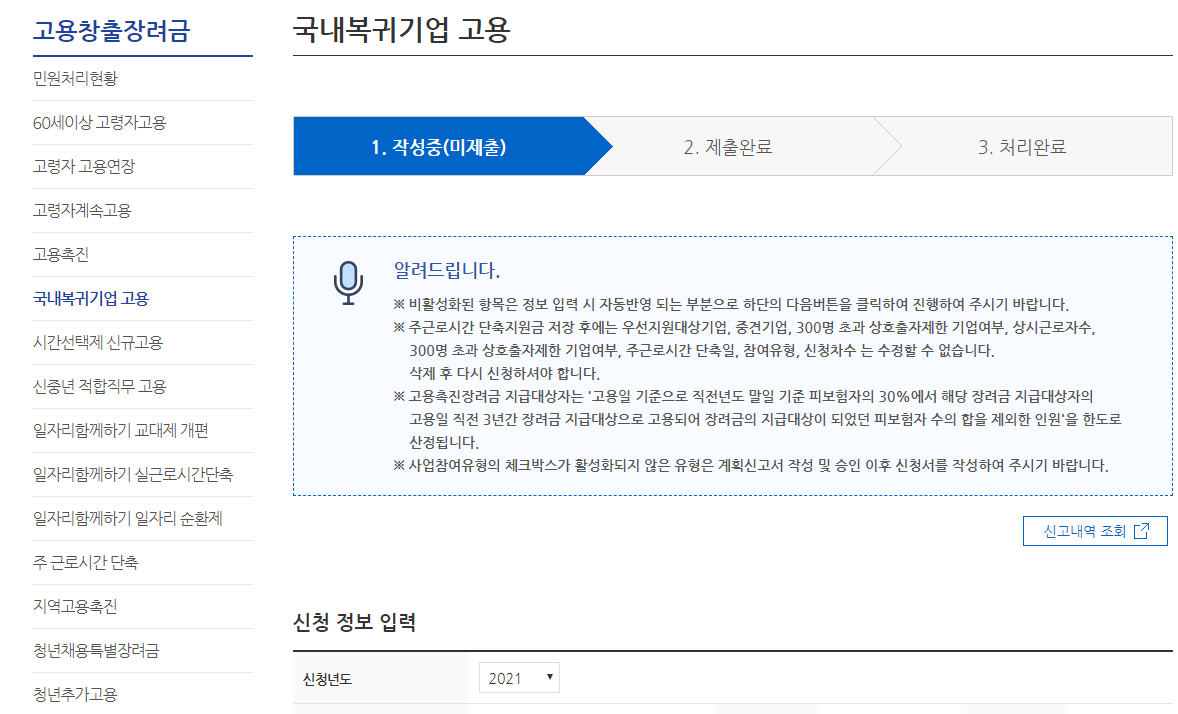Image resolution: width=1178 pixels, height=714 pixels.
Task: Click the 신청 정보 입력 section heading
Action: click(354, 622)
